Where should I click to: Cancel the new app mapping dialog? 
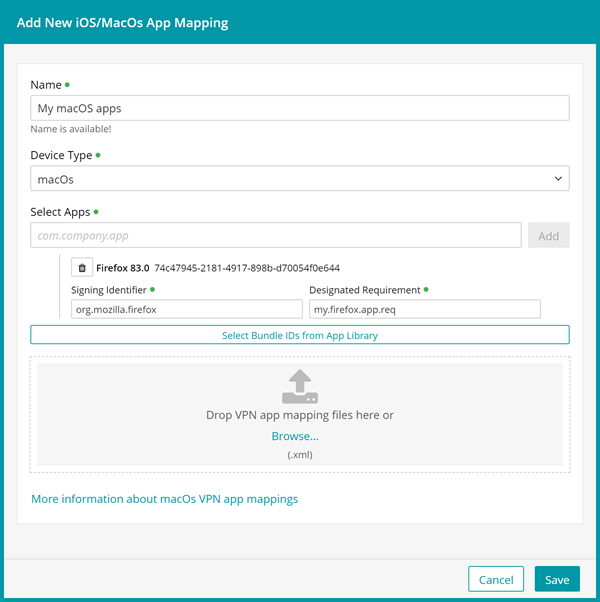click(496, 579)
